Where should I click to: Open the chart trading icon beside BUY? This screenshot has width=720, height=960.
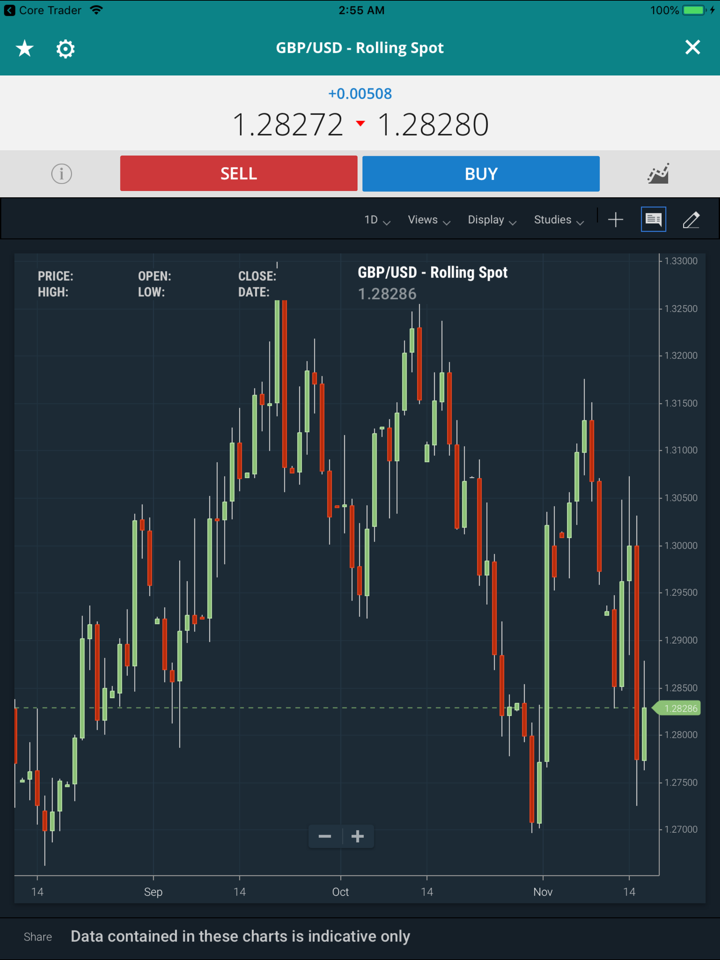pyautogui.click(x=658, y=174)
